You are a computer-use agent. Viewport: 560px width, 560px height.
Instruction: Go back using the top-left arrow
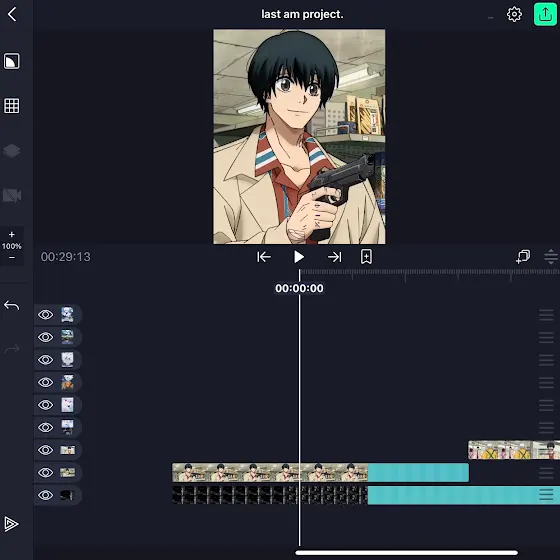click(12, 15)
